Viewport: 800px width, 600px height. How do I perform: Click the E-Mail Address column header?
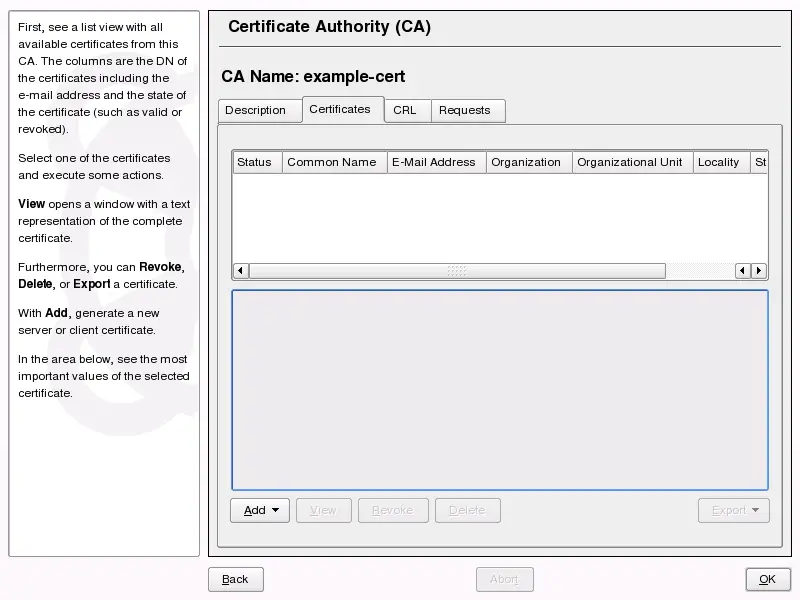point(433,162)
